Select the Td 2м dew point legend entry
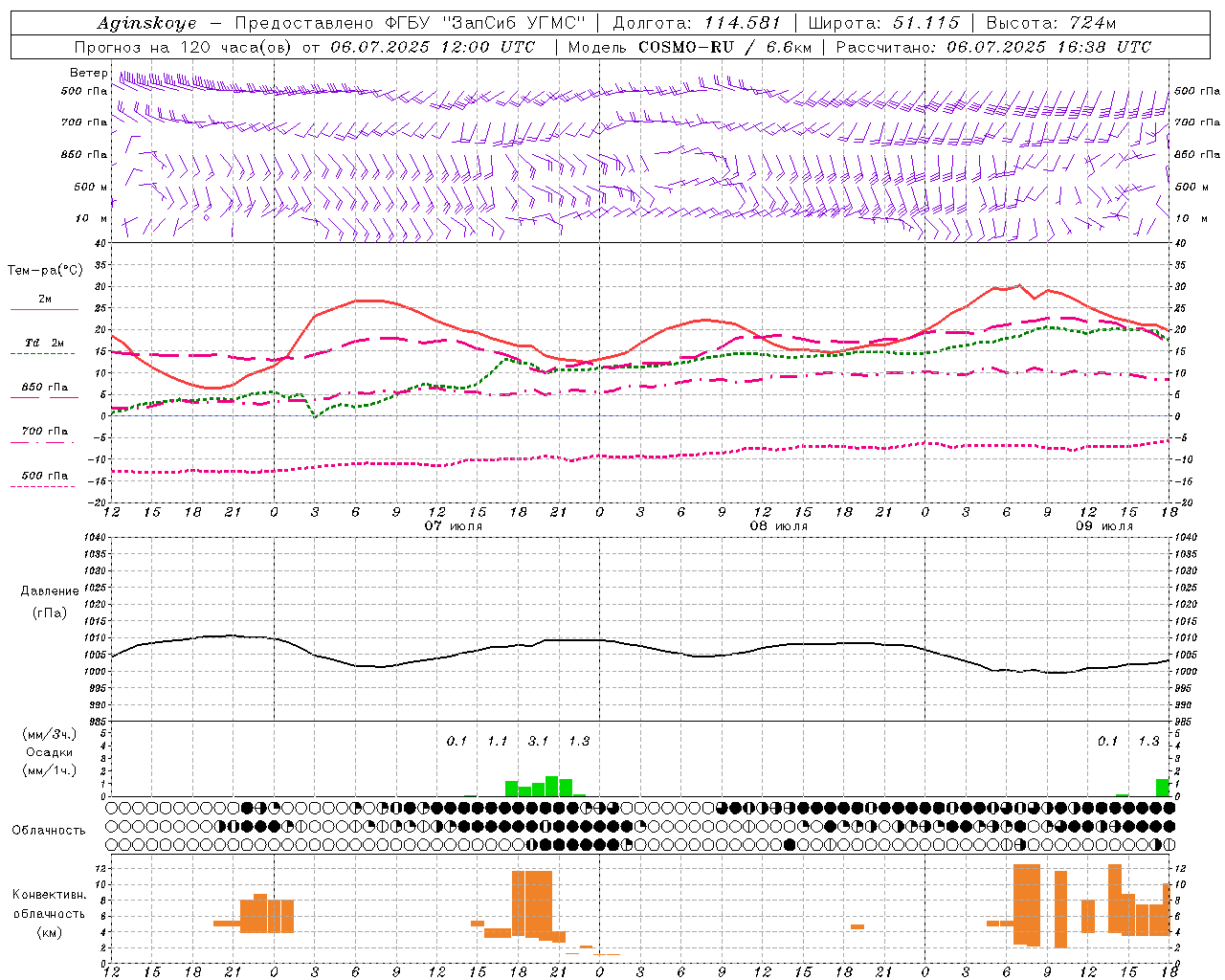This screenshot has height=980, width=1225. click(x=44, y=343)
